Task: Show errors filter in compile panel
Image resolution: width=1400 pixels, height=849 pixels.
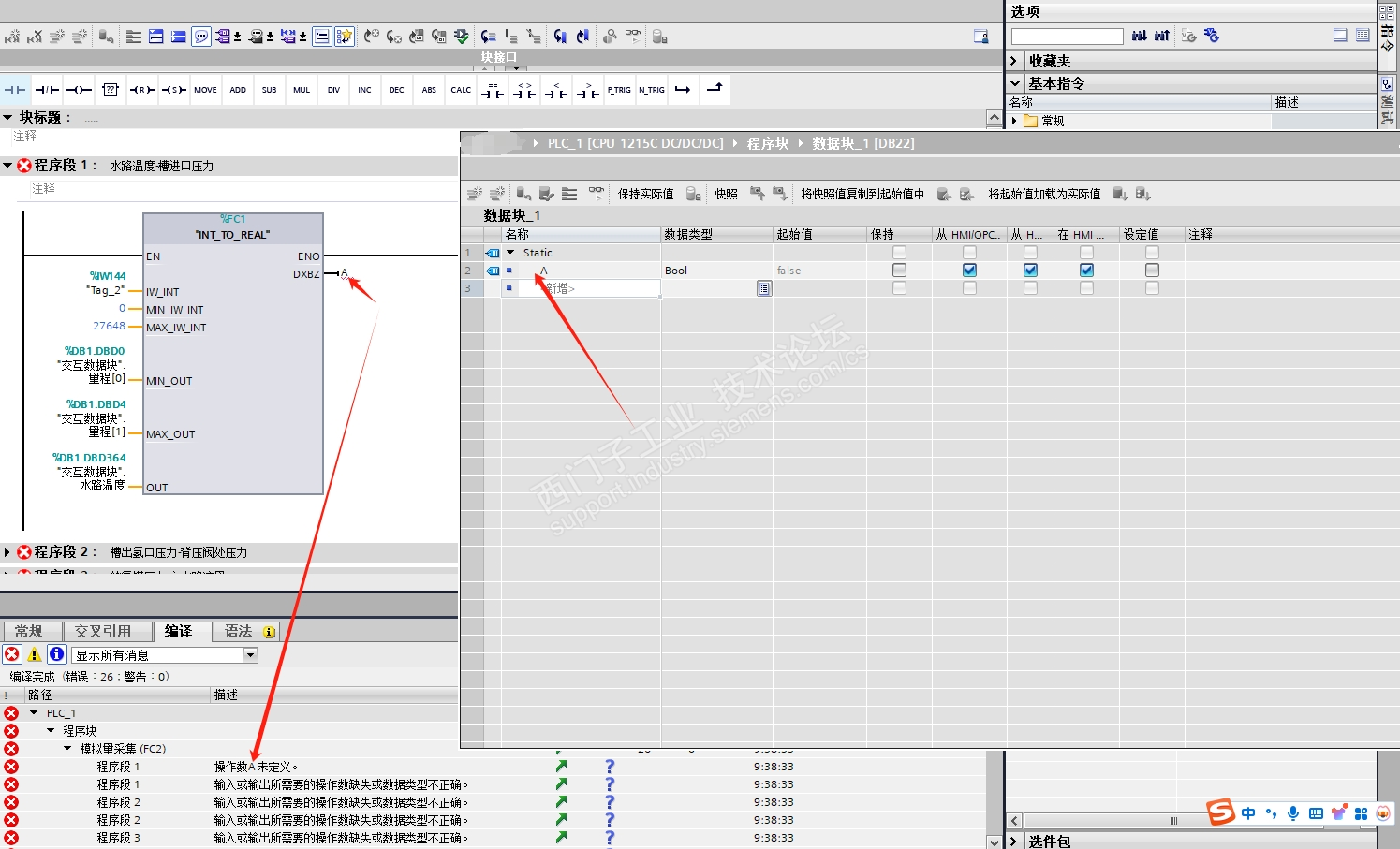Action: pos(12,654)
